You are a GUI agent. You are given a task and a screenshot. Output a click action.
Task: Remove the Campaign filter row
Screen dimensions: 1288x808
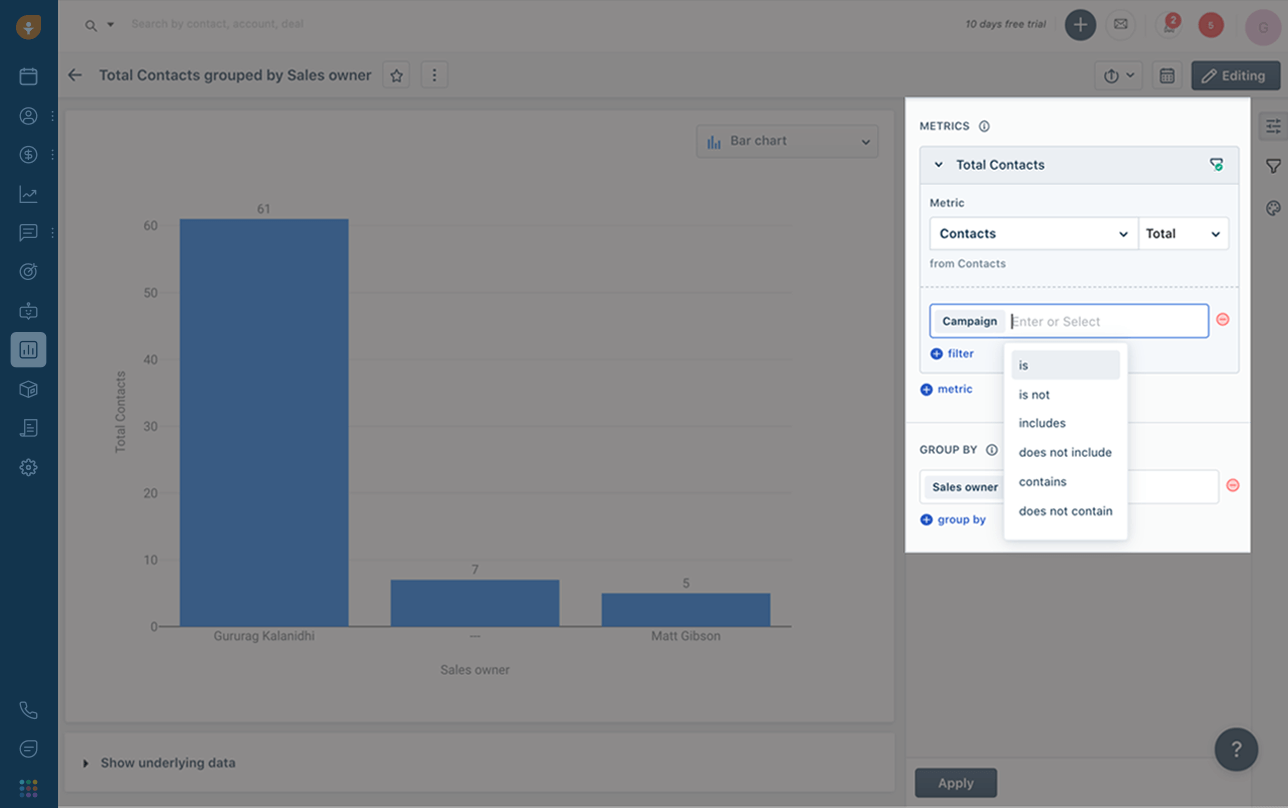point(1222,320)
